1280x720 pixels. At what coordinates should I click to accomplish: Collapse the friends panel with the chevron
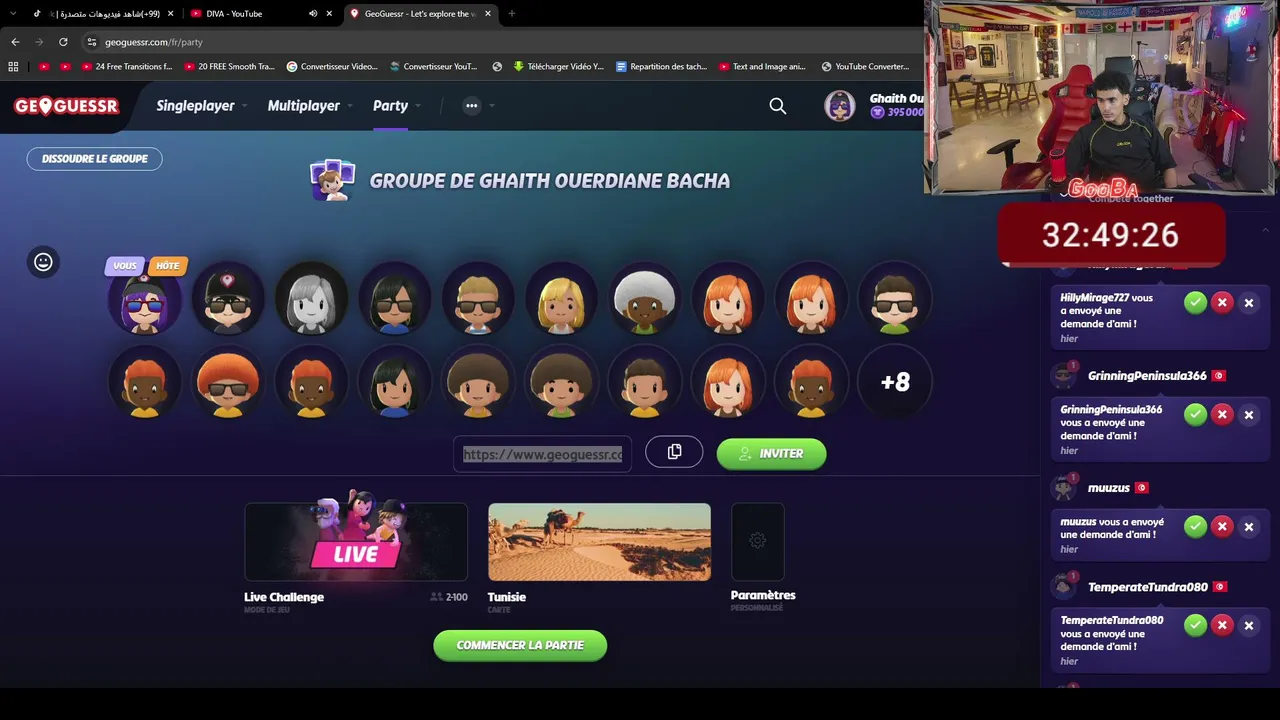pyautogui.click(x=1265, y=231)
